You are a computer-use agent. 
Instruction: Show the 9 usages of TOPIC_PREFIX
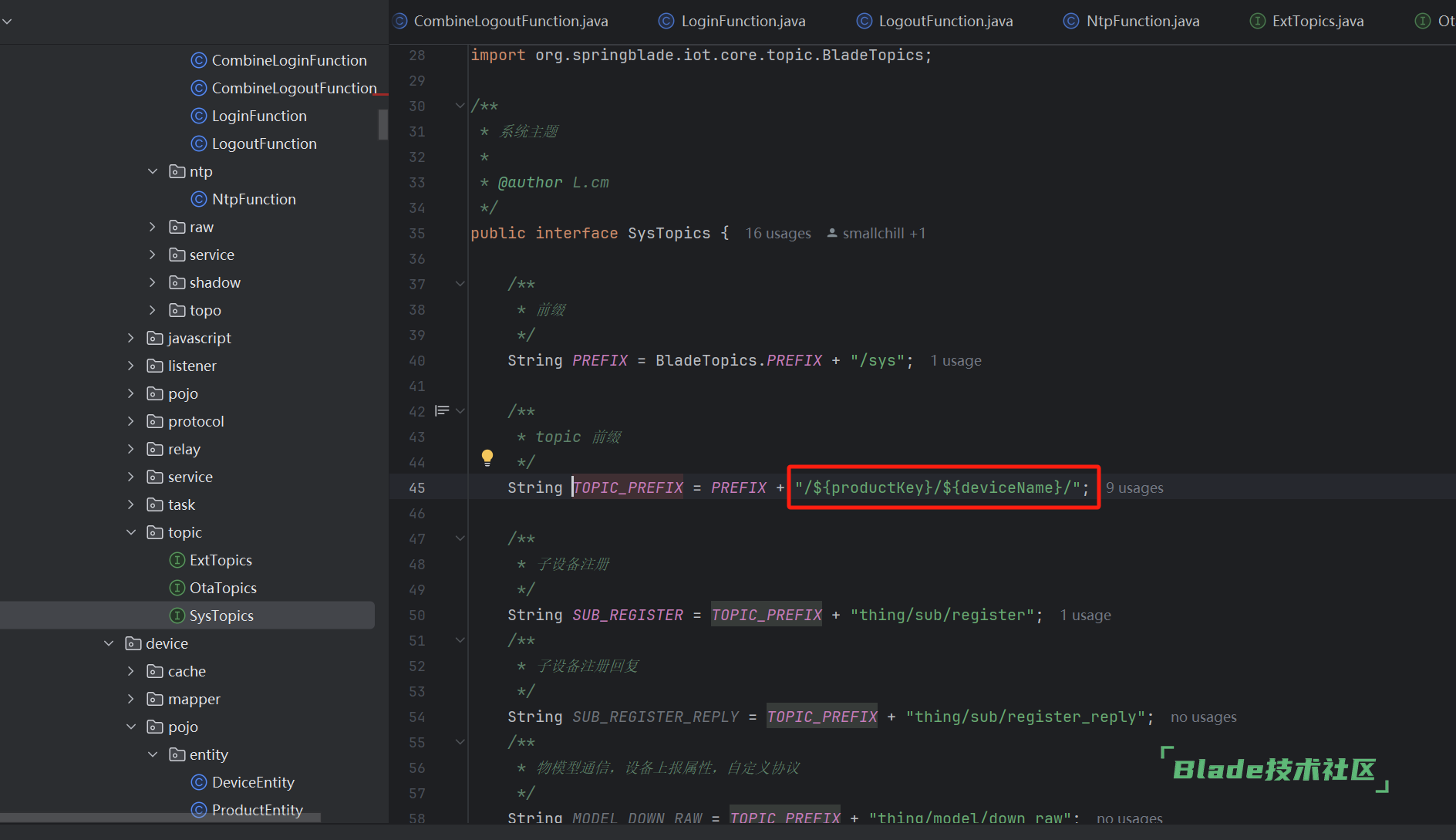1134,487
